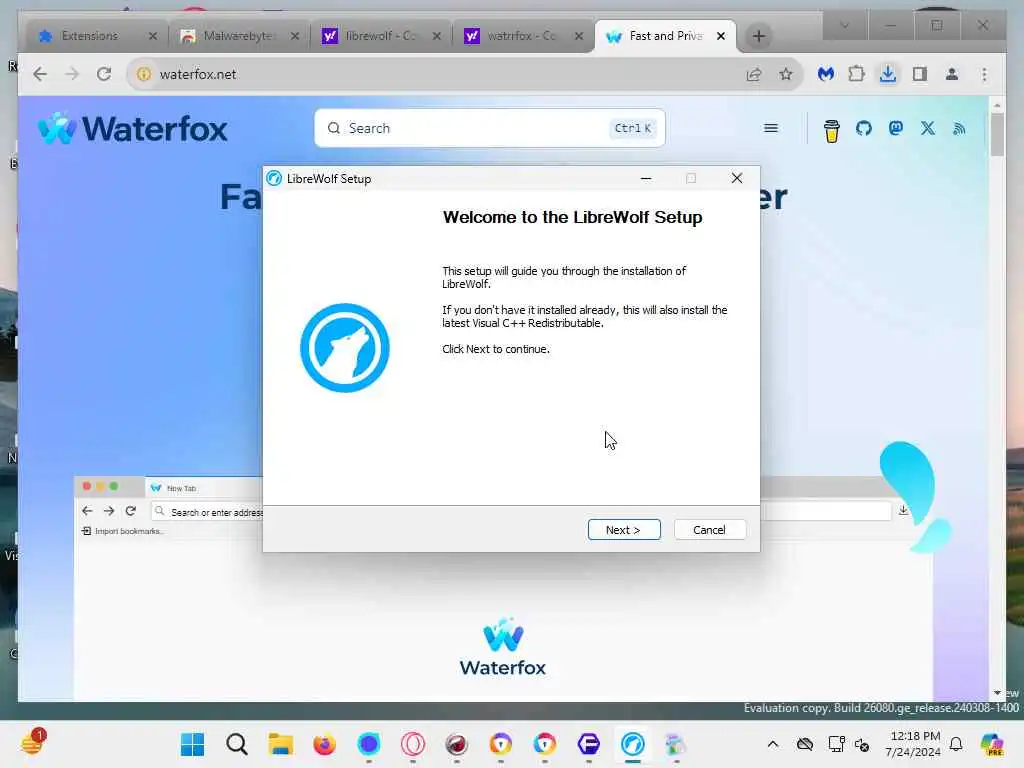
Task: Open the Waterfox GitHub icon
Action: tap(863, 129)
